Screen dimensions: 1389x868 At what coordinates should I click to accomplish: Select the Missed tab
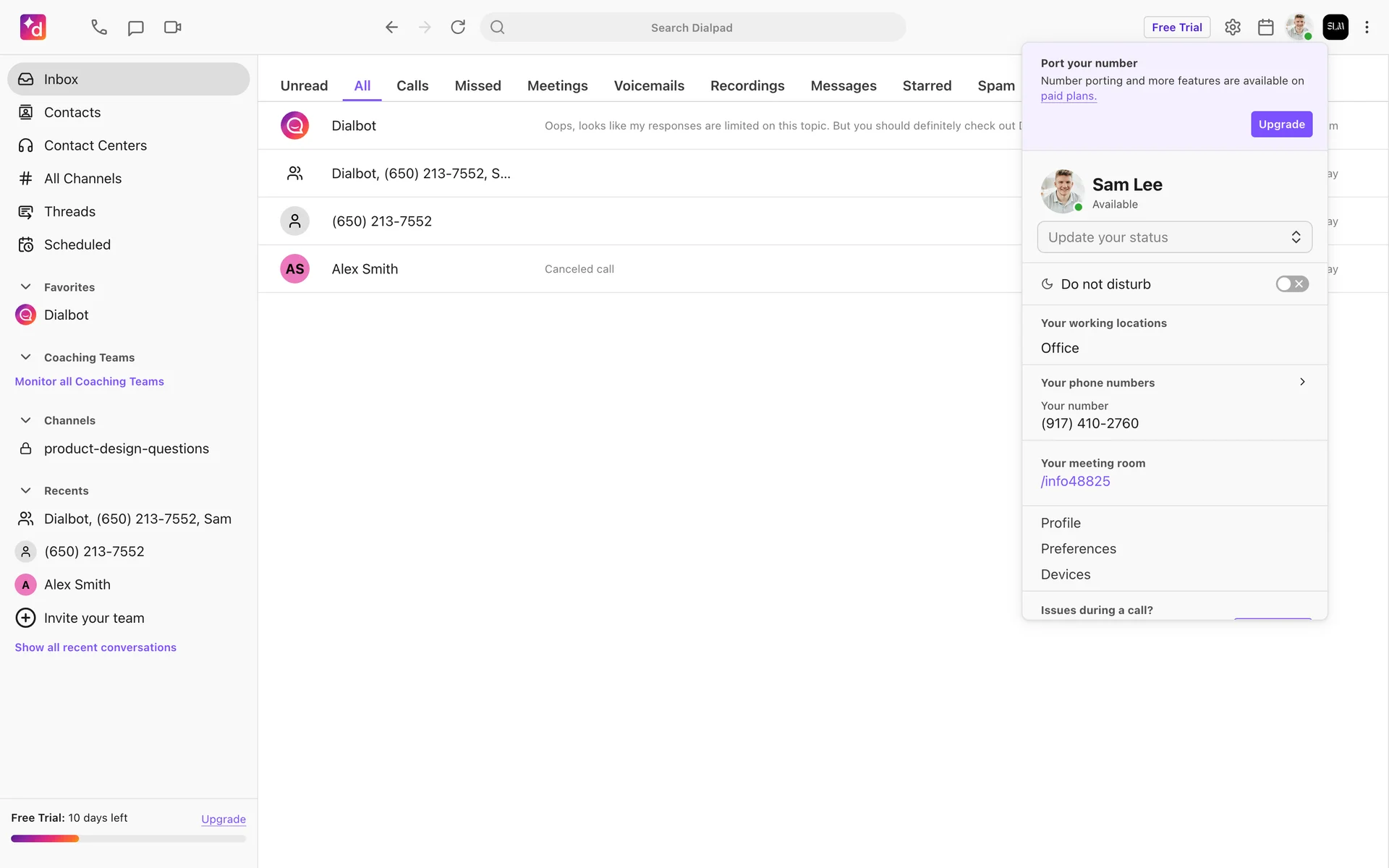(477, 86)
